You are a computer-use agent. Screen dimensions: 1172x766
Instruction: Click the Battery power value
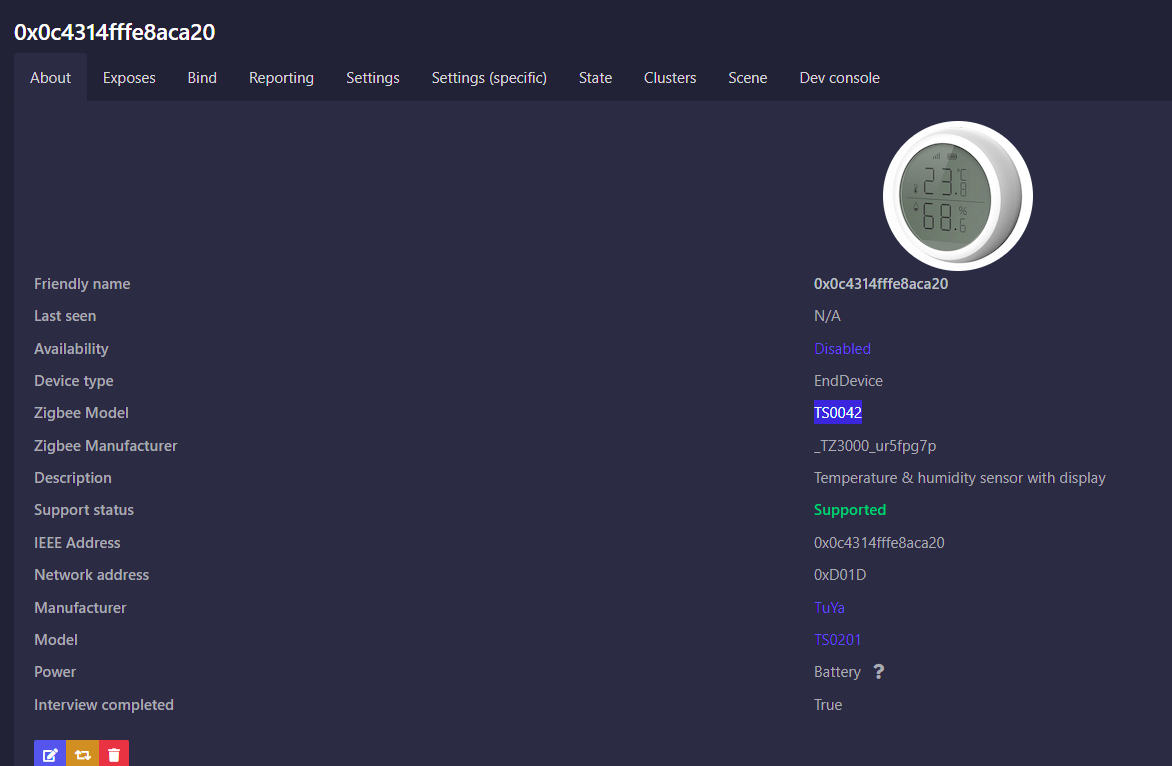837,672
